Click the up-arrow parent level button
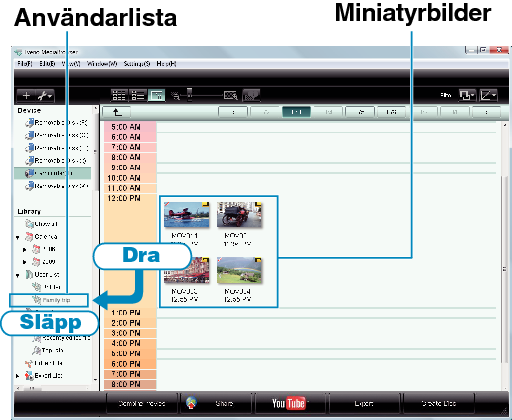The height and width of the screenshot is (420, 512). tap(116, 112)
